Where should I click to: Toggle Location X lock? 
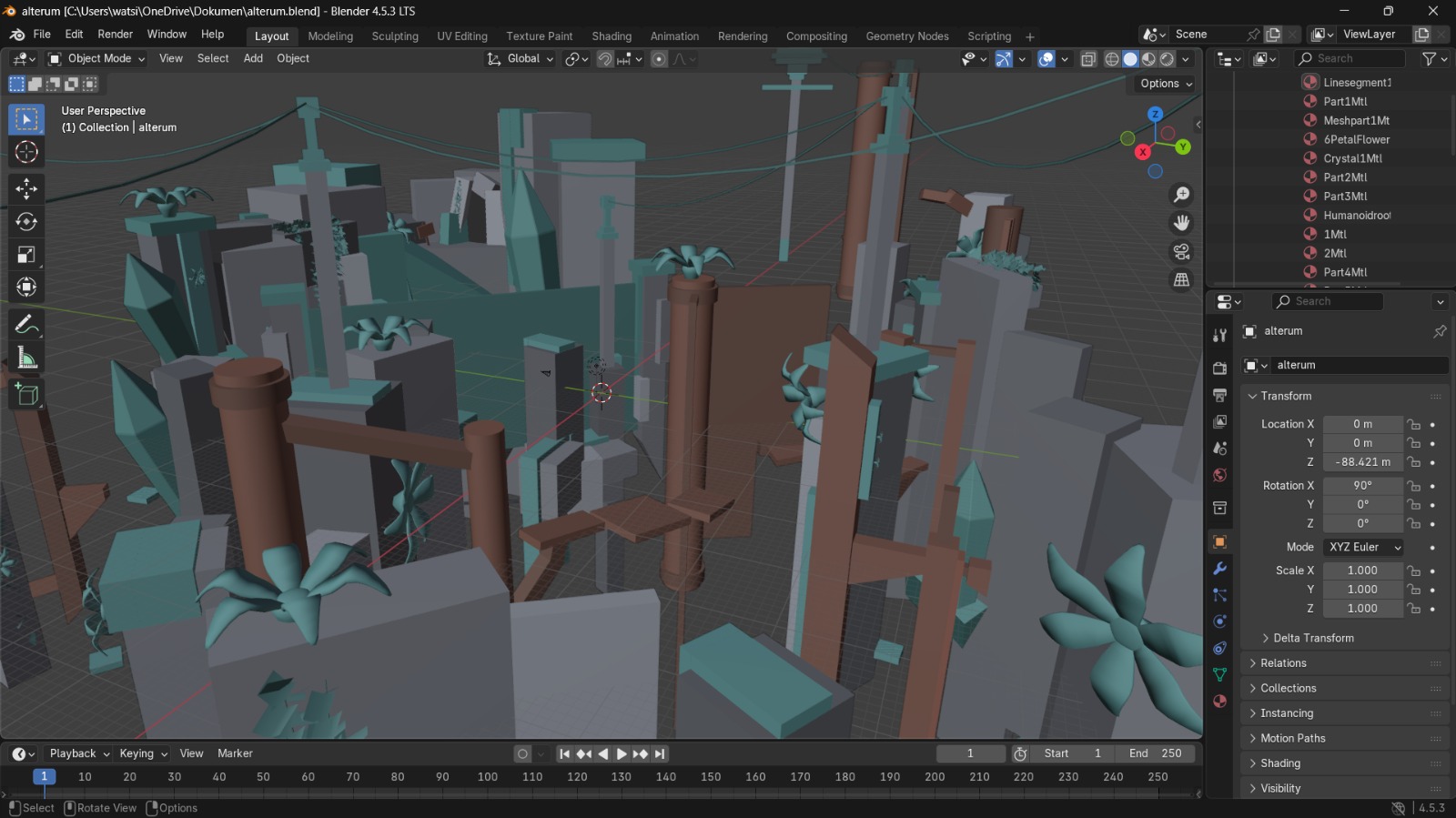point(1413,424)
